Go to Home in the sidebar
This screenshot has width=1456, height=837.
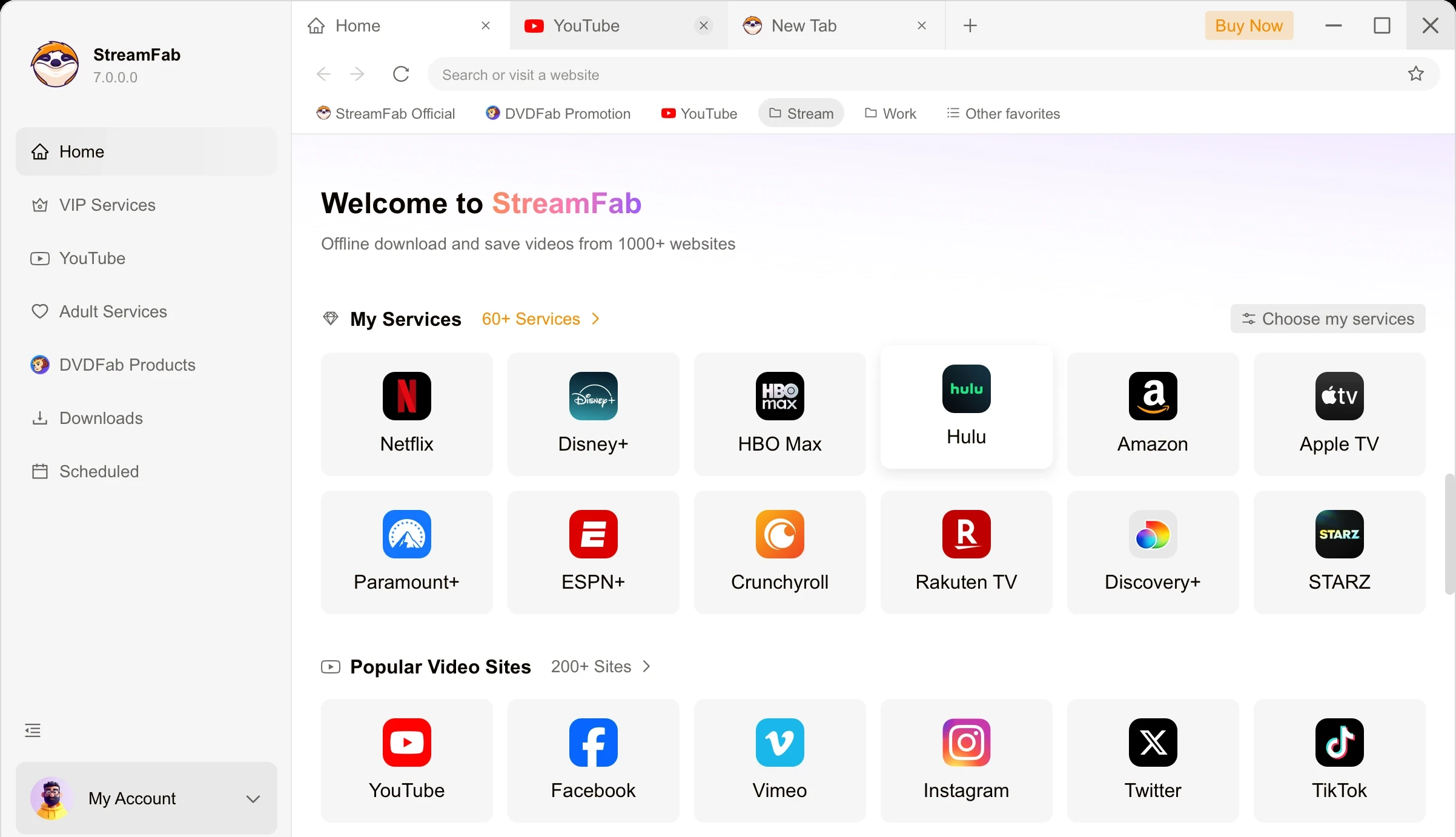point(147,151)
